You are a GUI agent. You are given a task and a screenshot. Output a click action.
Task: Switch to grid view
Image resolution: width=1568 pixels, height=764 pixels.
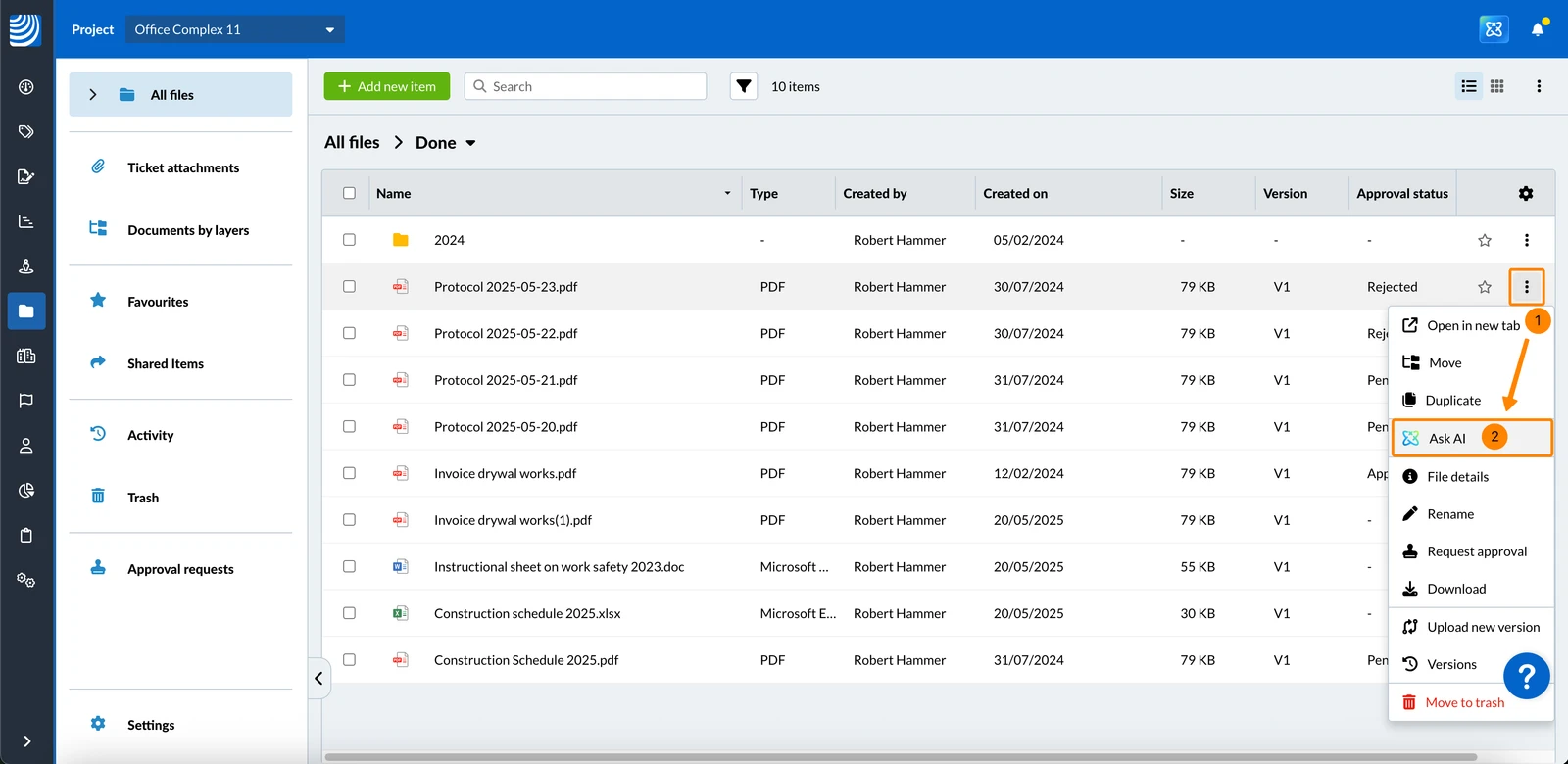(1497, 86)
